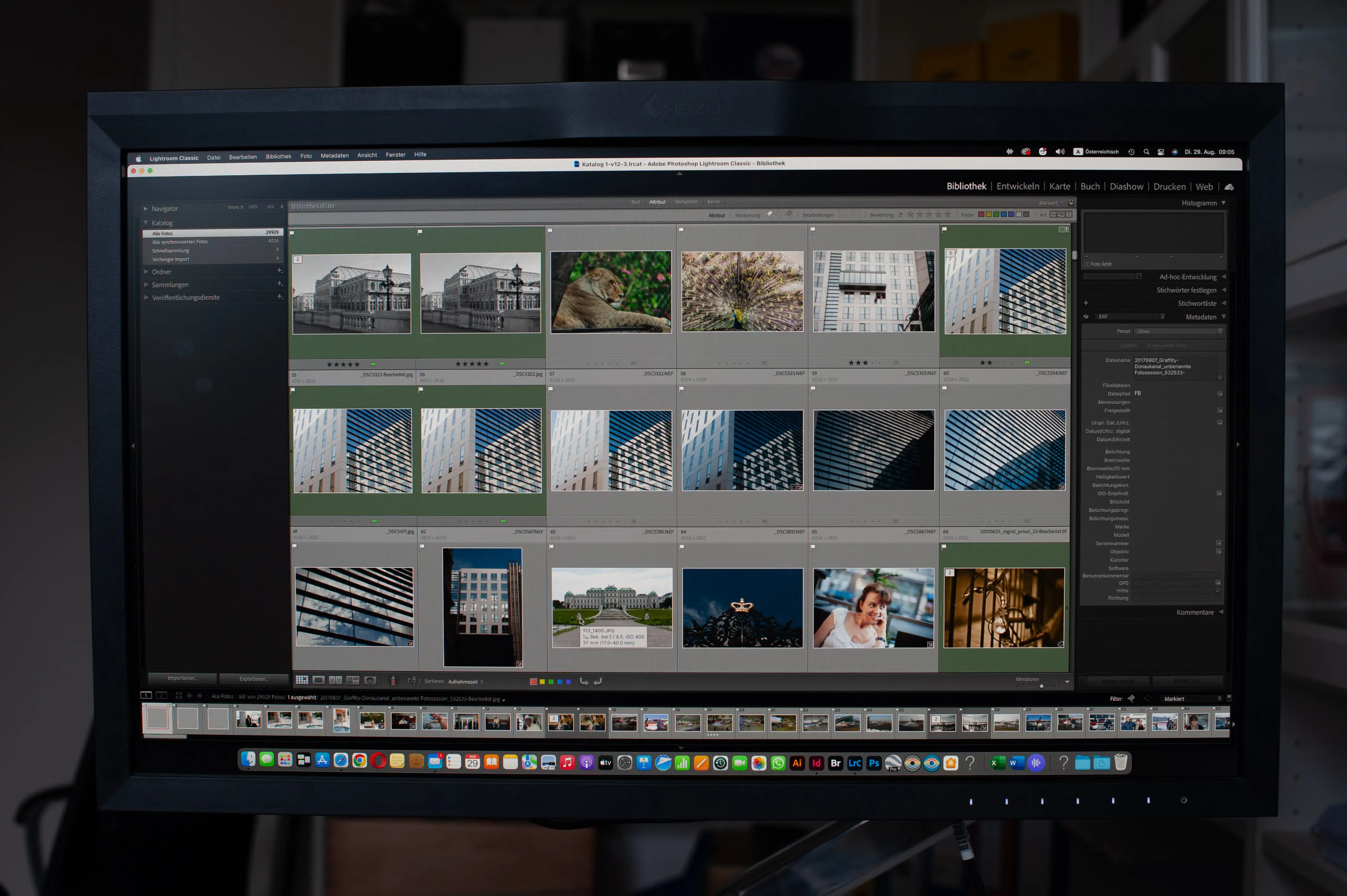1347x896 pixels.
Task: Expand the Kommentare panel
Action: (x=1221, y=612)
